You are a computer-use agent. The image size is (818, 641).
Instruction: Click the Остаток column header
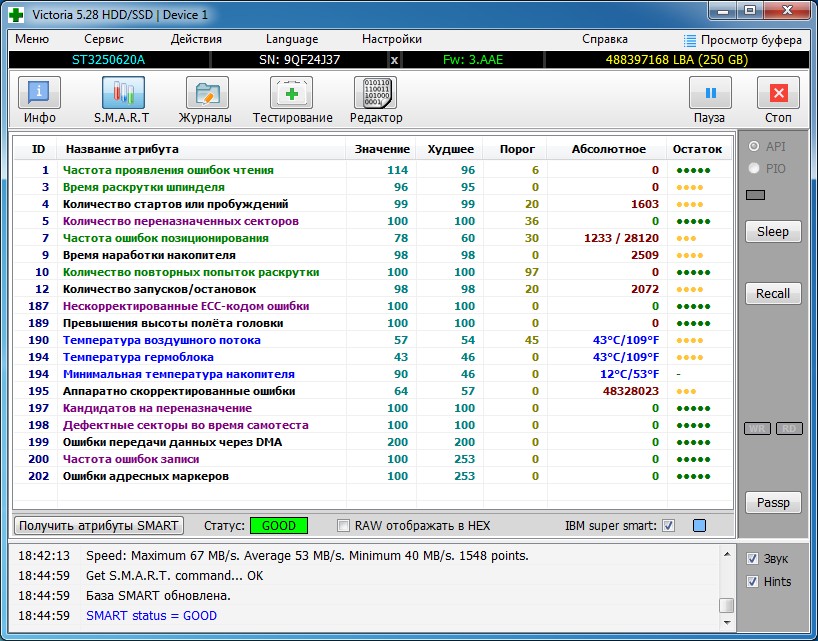pos(697,149)
